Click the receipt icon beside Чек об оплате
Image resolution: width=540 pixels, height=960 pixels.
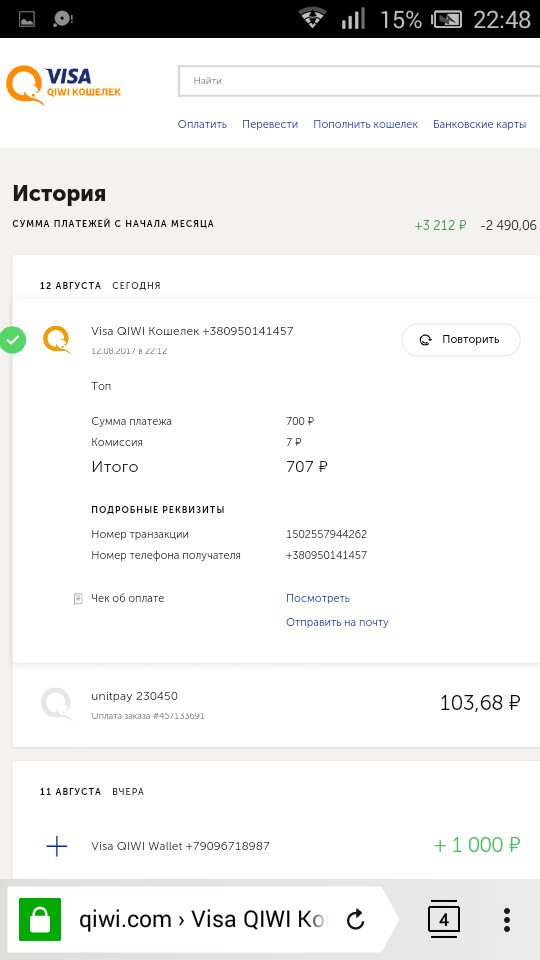click(x=78, y=599)
